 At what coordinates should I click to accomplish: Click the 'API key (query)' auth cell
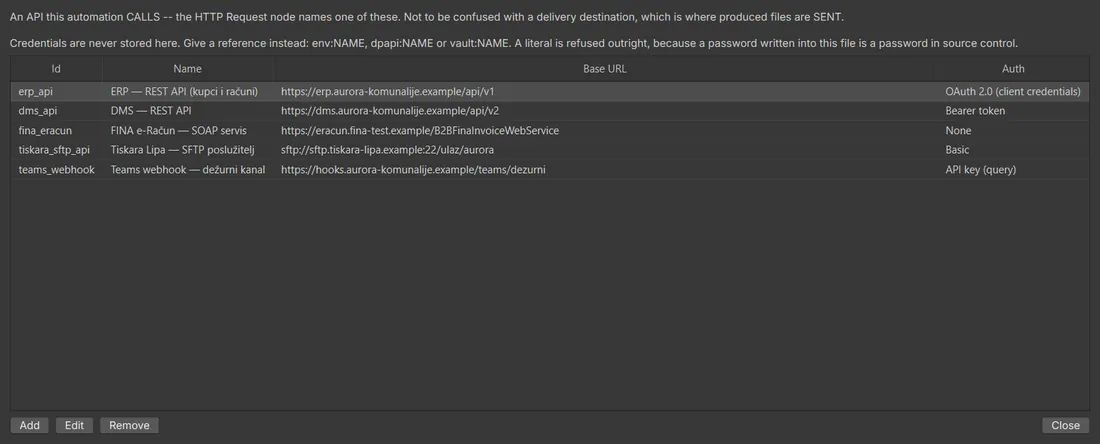pos(1013,170)
